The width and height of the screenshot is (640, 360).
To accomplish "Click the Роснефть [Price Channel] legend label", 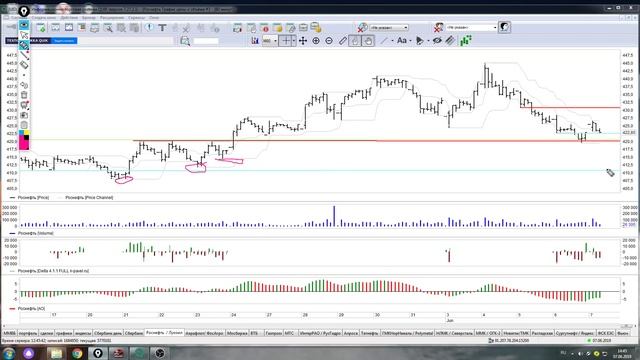I will pos(89,198).
